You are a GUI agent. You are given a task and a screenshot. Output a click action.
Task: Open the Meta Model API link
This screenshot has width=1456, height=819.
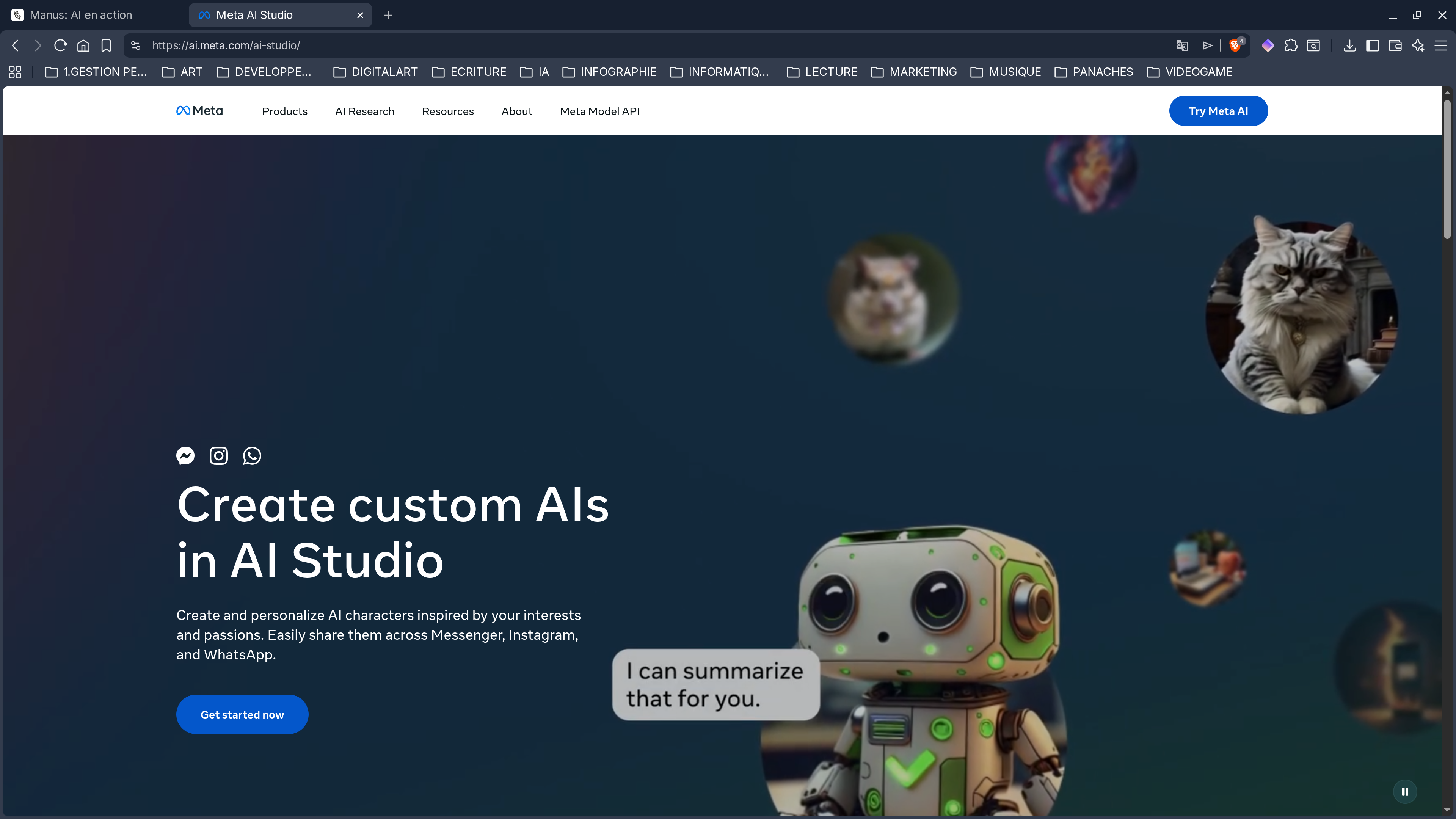pos(600,111)
